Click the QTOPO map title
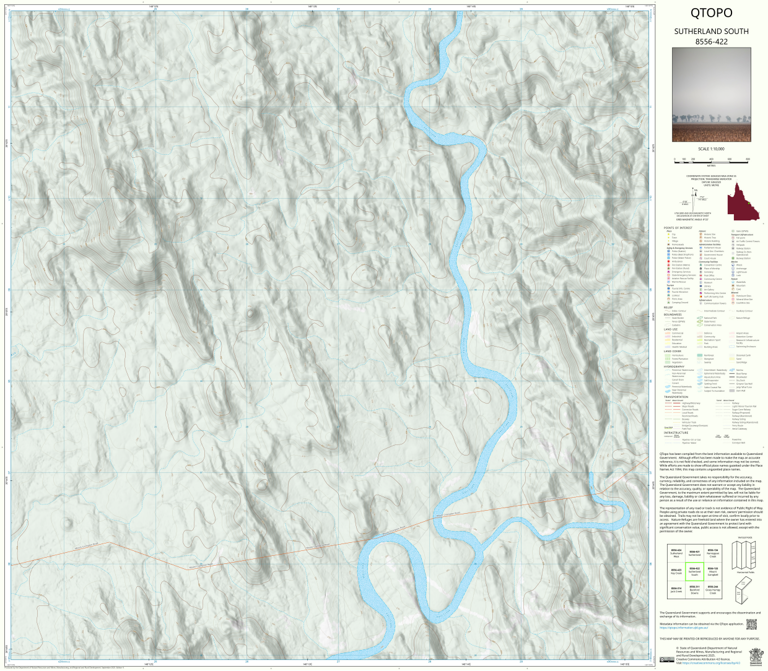768x671 pixels. click(x=711, y=13)
